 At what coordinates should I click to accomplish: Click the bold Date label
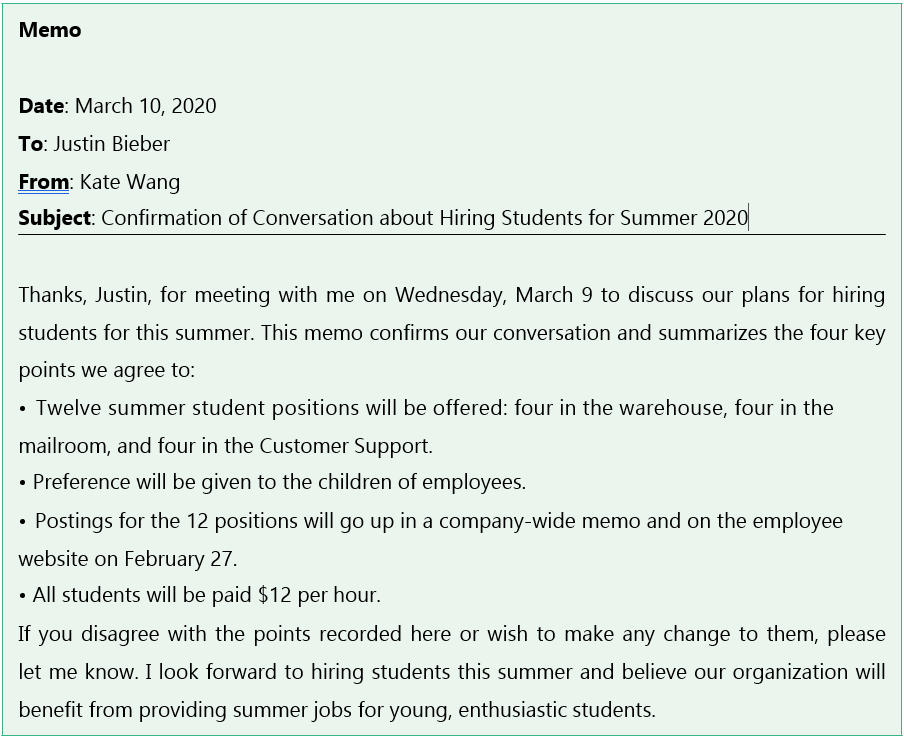[41, 106]
